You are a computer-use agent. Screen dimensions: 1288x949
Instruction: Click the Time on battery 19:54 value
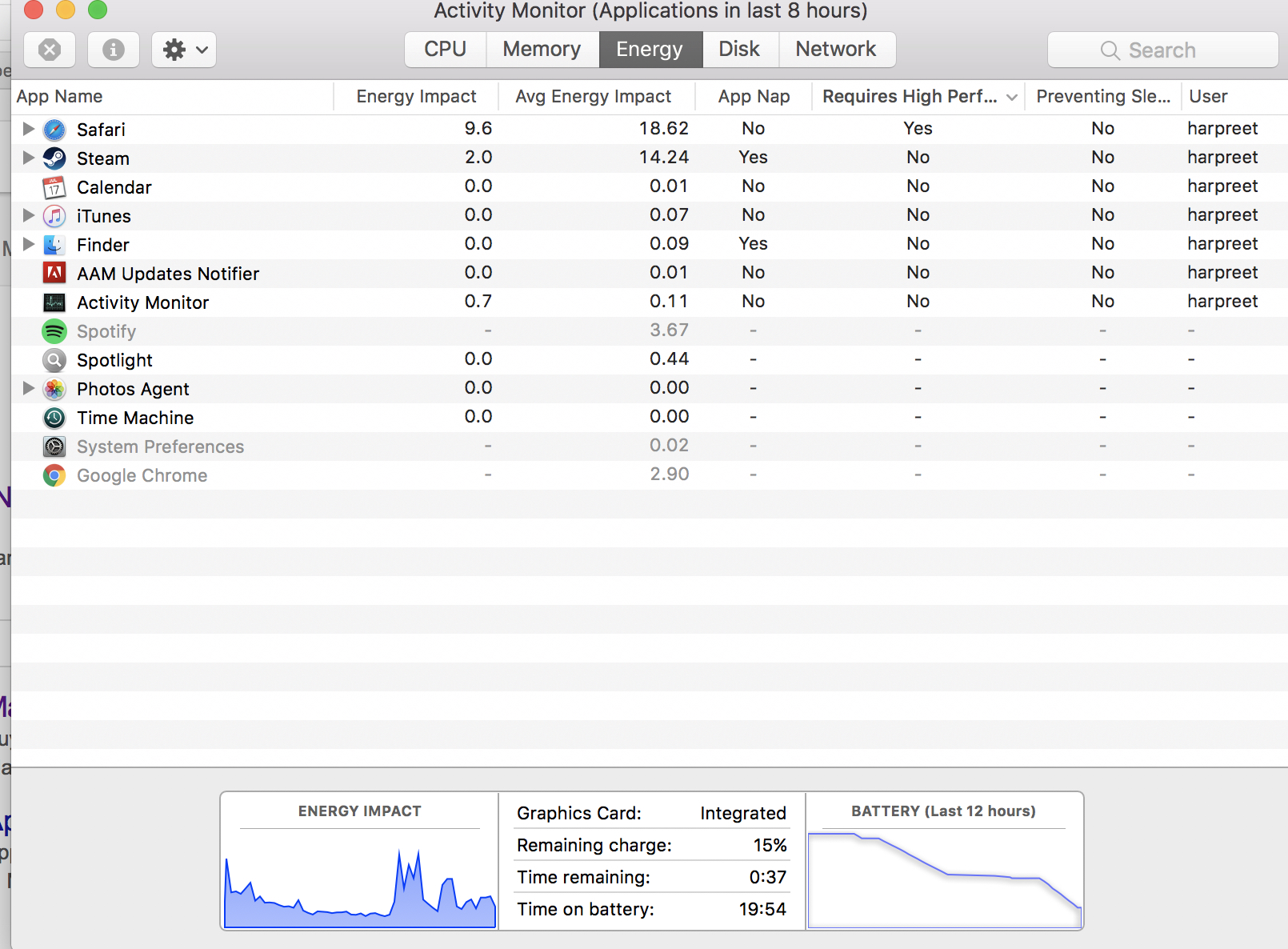(763, 909)
